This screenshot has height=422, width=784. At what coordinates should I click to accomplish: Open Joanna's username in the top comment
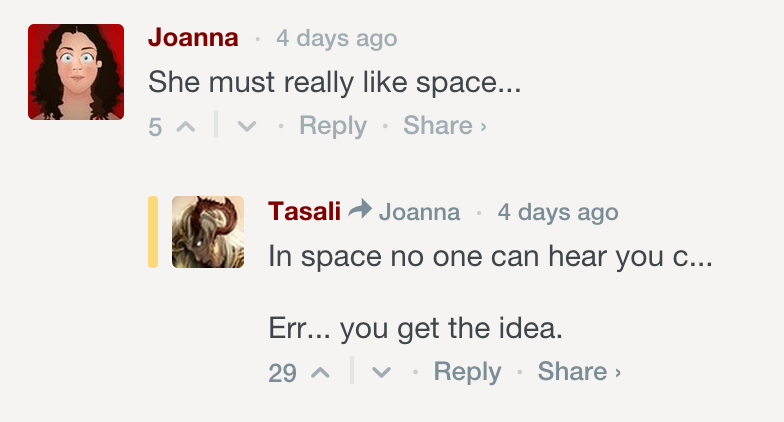point(193,38)
